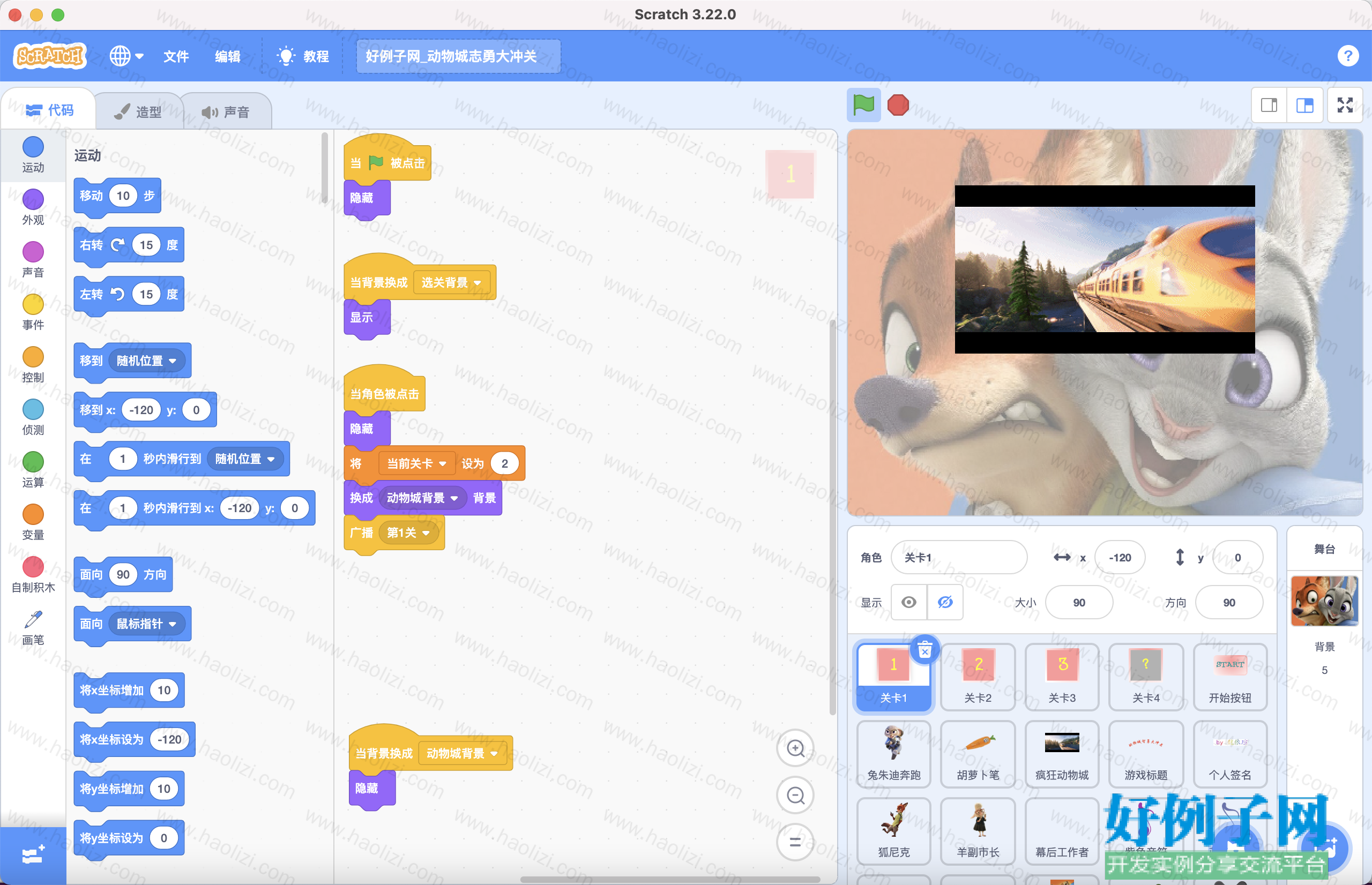Select the stage backdrop thumbnail

pyautogui.click(x=1324, y=601)
